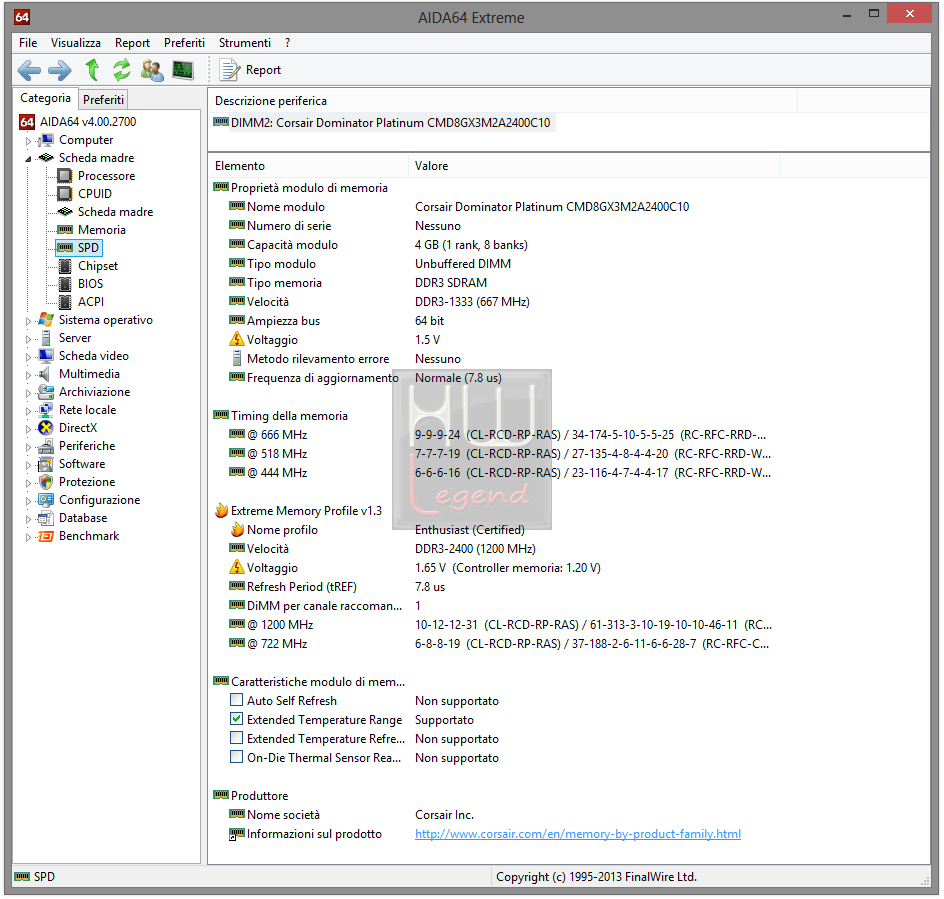Open the ? help menu
Screen dimensions: 944x899
[x=288, y=43]
